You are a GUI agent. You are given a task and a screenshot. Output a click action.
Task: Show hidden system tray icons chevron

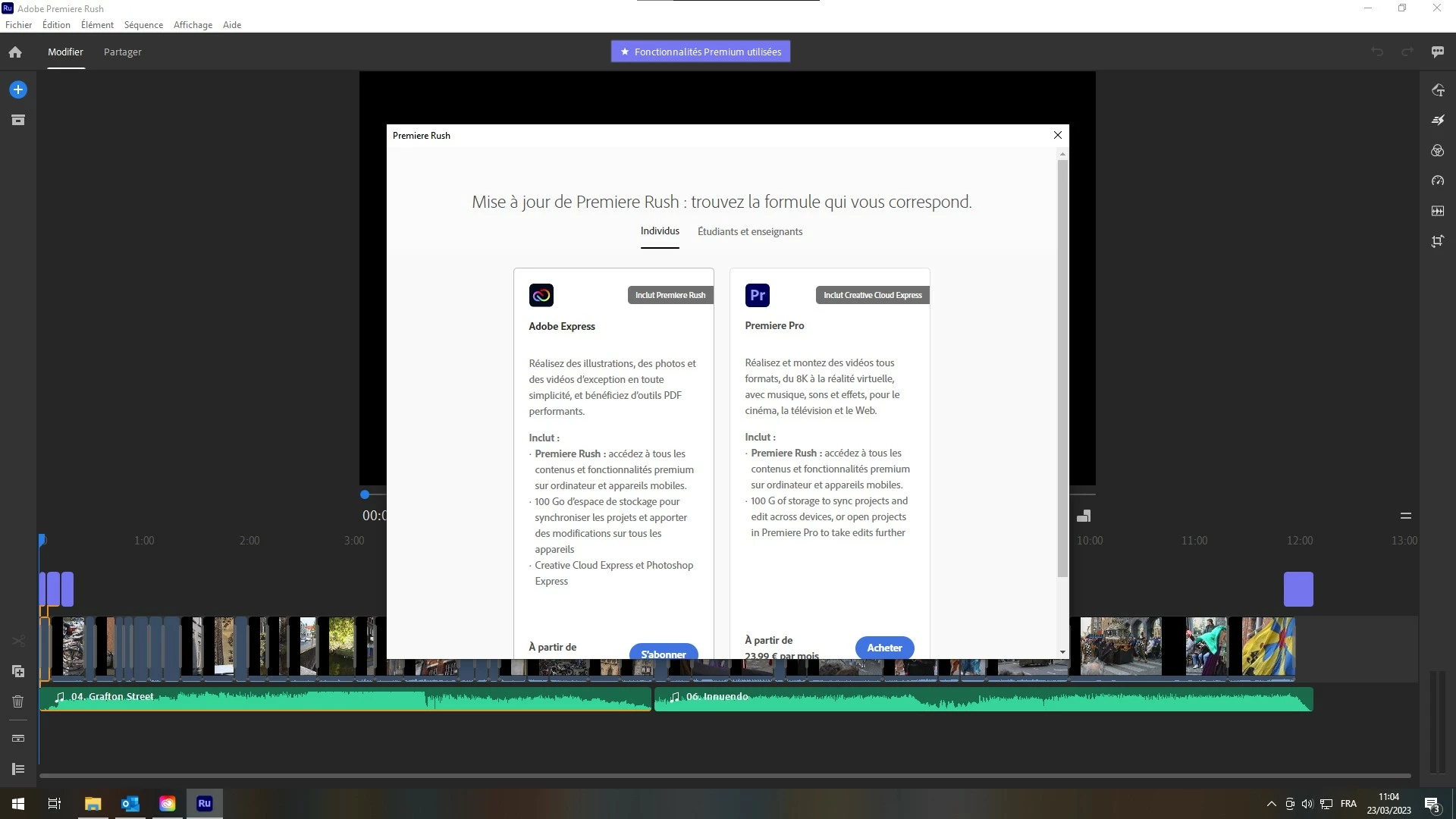click(x=1271, y=804)
